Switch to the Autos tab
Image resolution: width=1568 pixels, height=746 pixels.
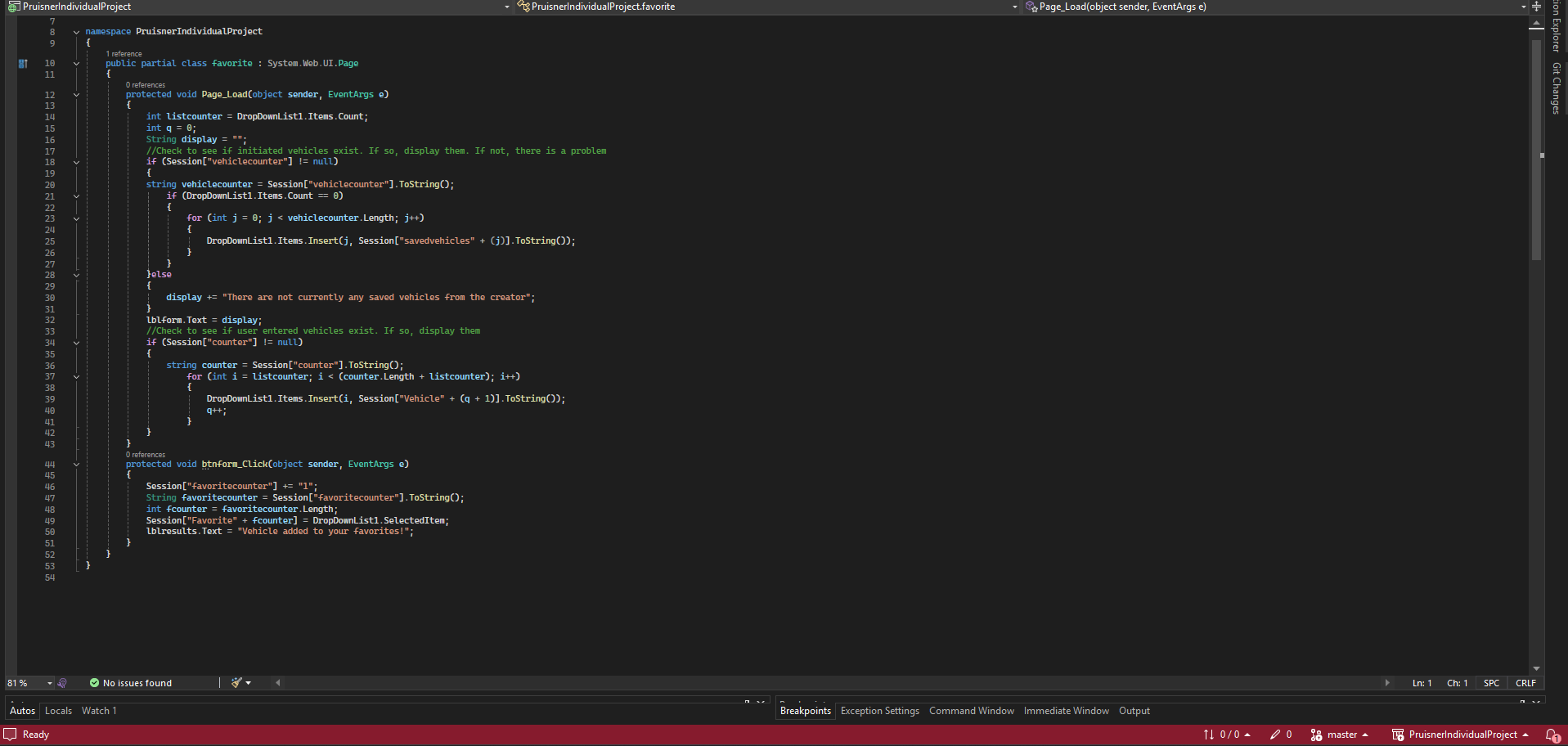[22, 711]
